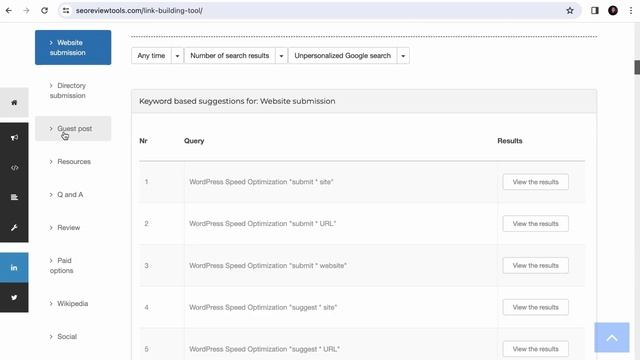Open the browser side panel
This screenshot has width=640, height=360.
[x=595, y=11]
